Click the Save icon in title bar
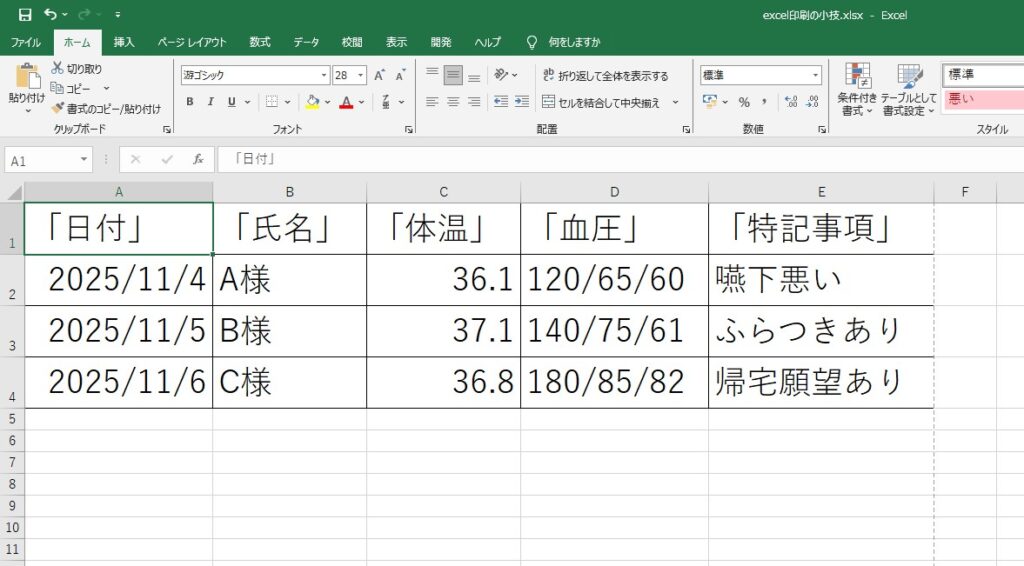Image resolution: width=1024 pixels, height=566 pixels. pos(25,15)
